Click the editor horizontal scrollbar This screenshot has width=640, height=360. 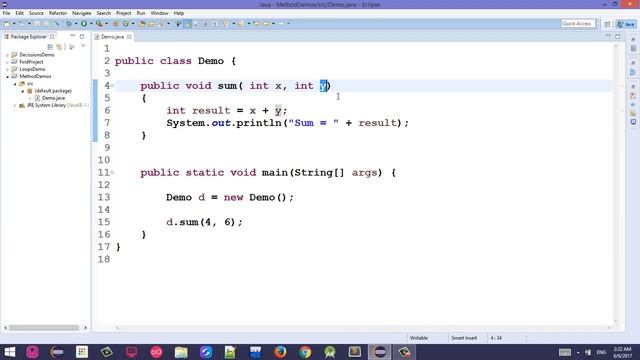[363, 327]
